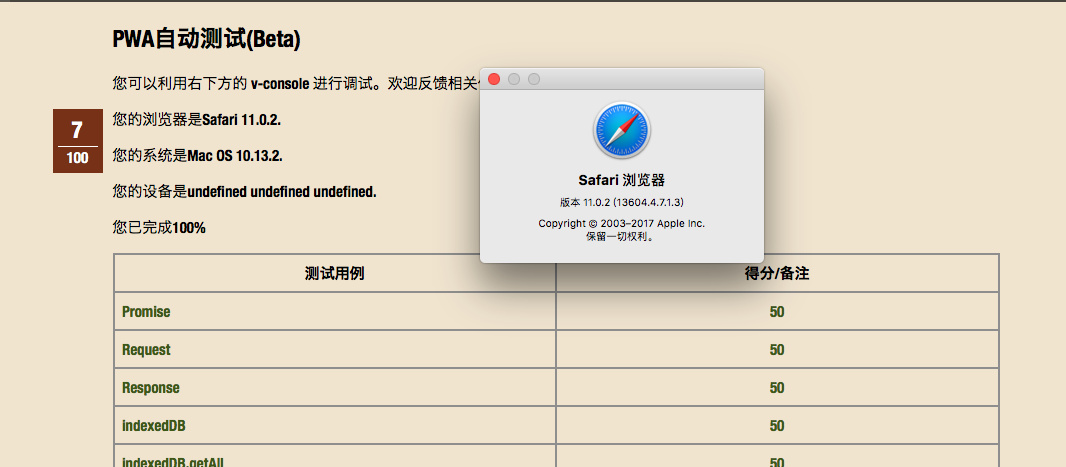Click the v-console bold text
1066x467 pixels.
(280, 84)
